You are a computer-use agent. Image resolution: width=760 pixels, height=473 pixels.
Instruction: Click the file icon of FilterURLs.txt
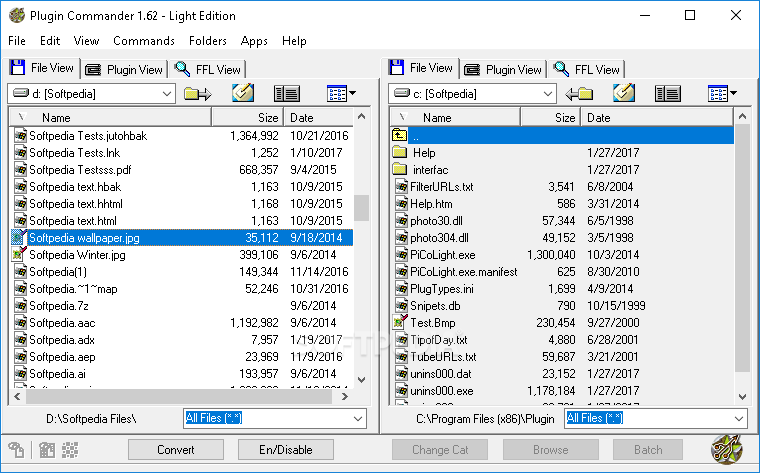[x=401, y=187]
